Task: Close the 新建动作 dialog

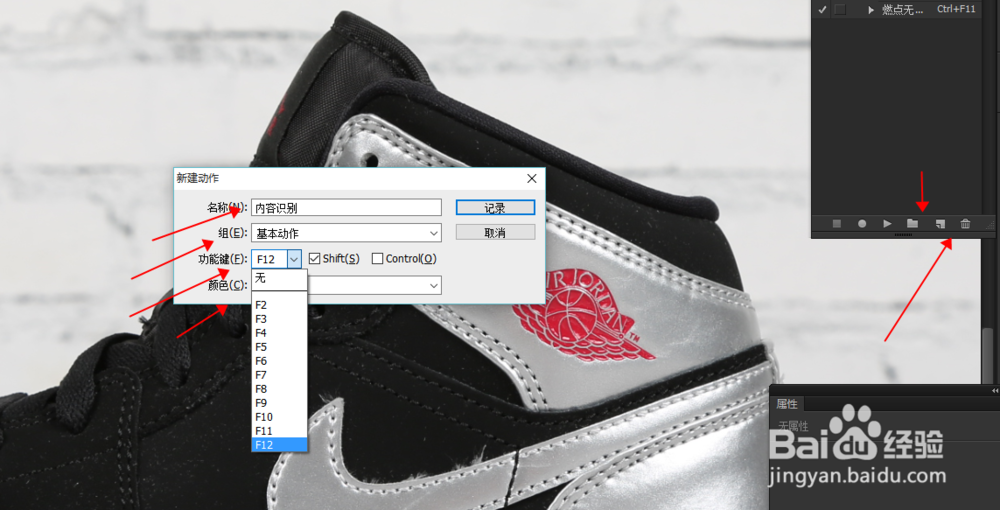Action: coord(532,179)
